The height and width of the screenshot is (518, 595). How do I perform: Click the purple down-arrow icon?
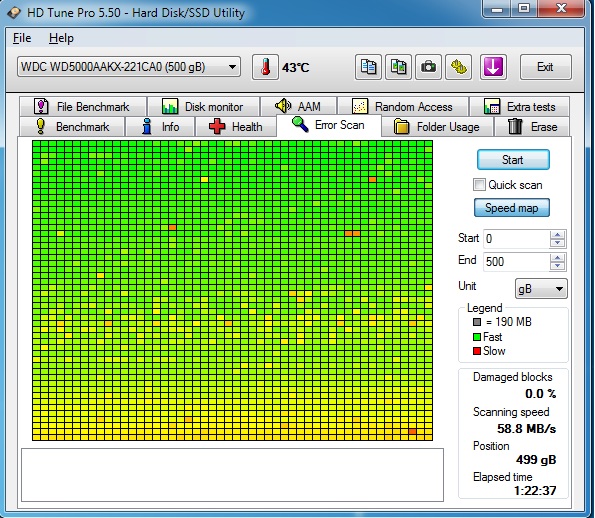tap(493, 67)
